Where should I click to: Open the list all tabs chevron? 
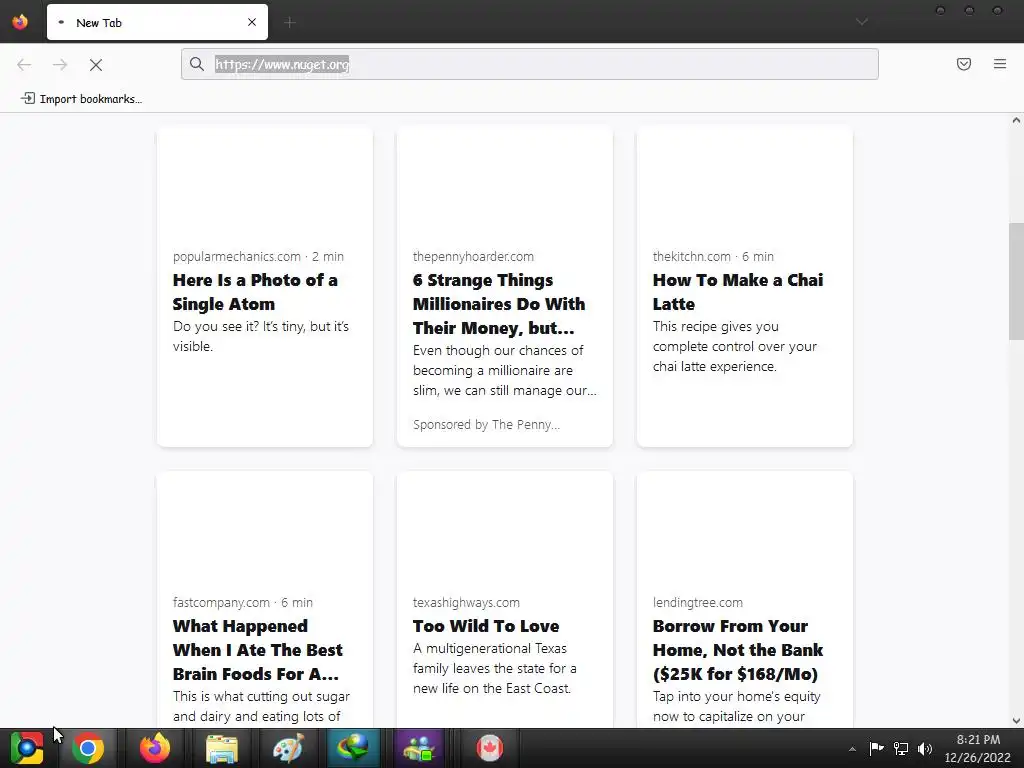(x=862, y=22)
